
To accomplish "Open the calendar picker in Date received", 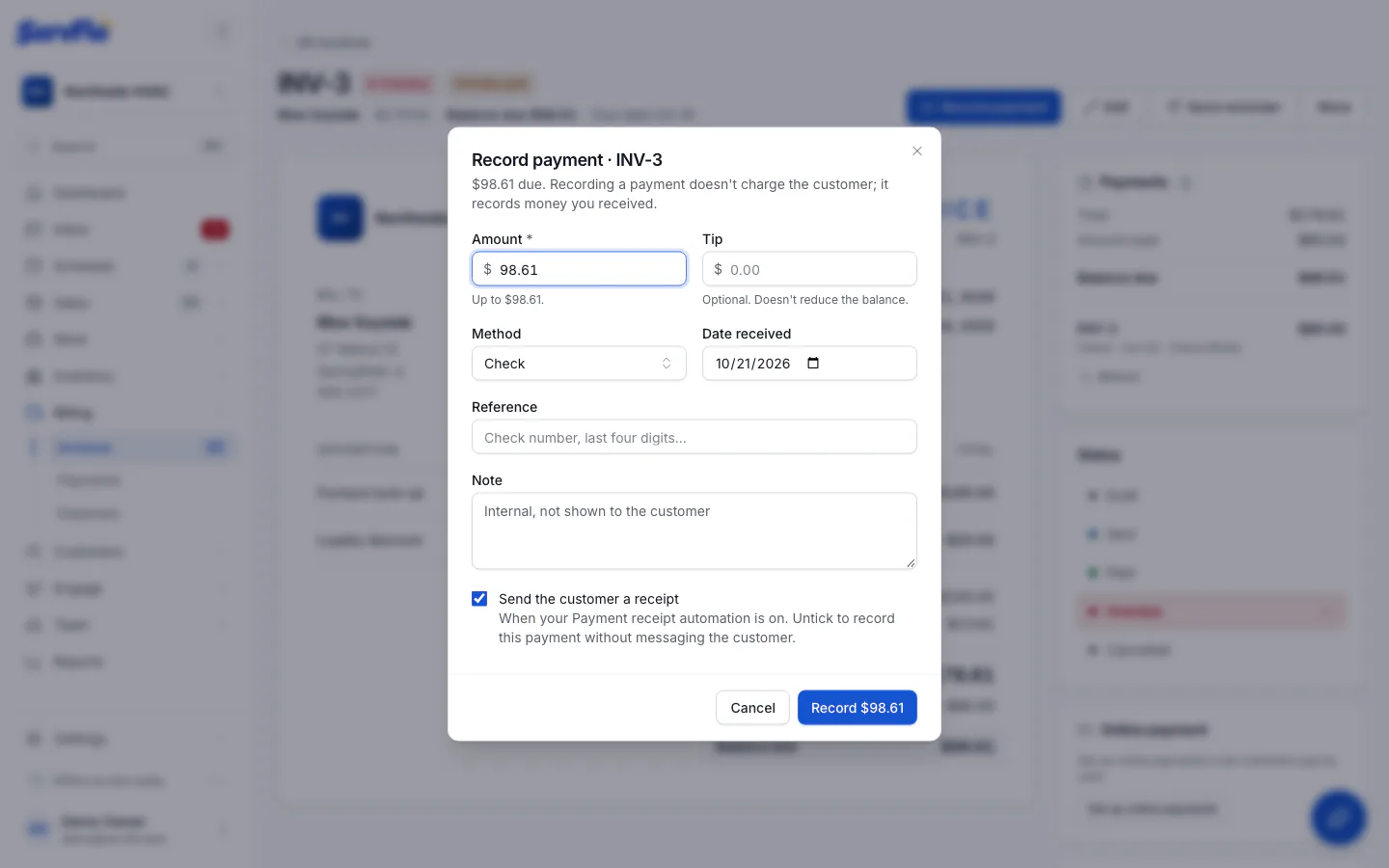I will [813, 364].
